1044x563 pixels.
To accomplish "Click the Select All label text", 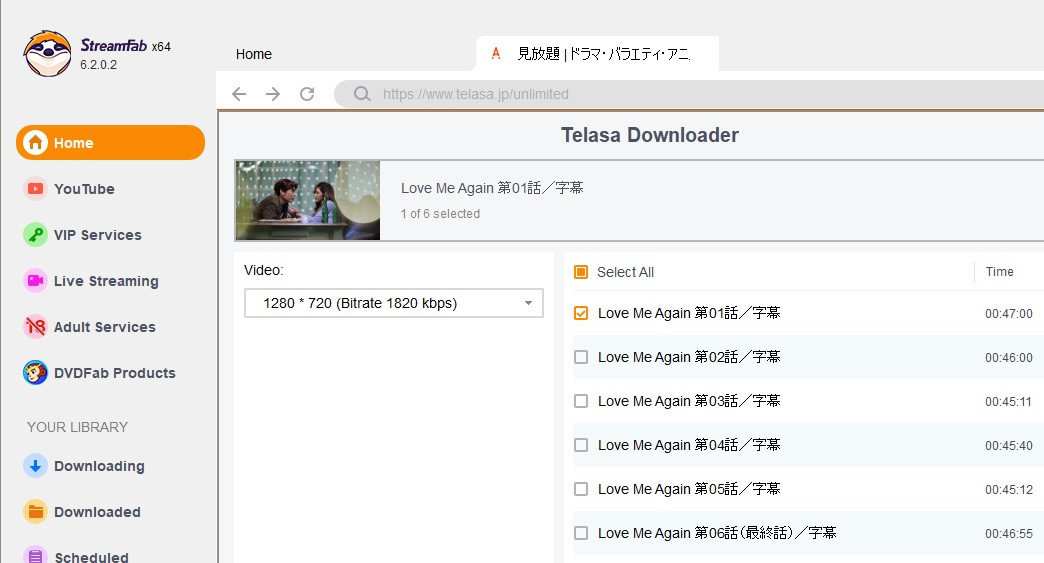I will tap(625, 272).
